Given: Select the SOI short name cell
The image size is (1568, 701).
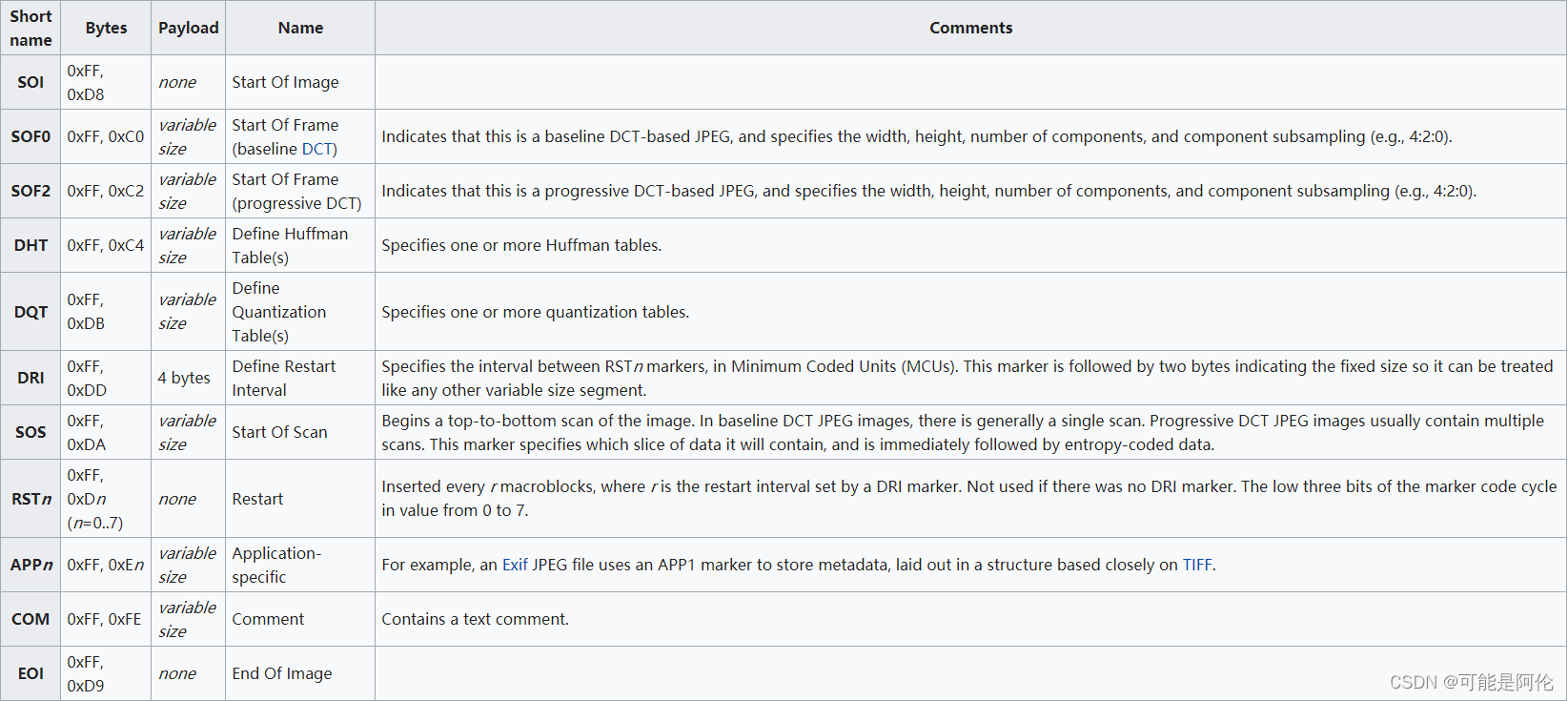Looking at the screenshot, I should pyautogui.click(x=31, y=82).
